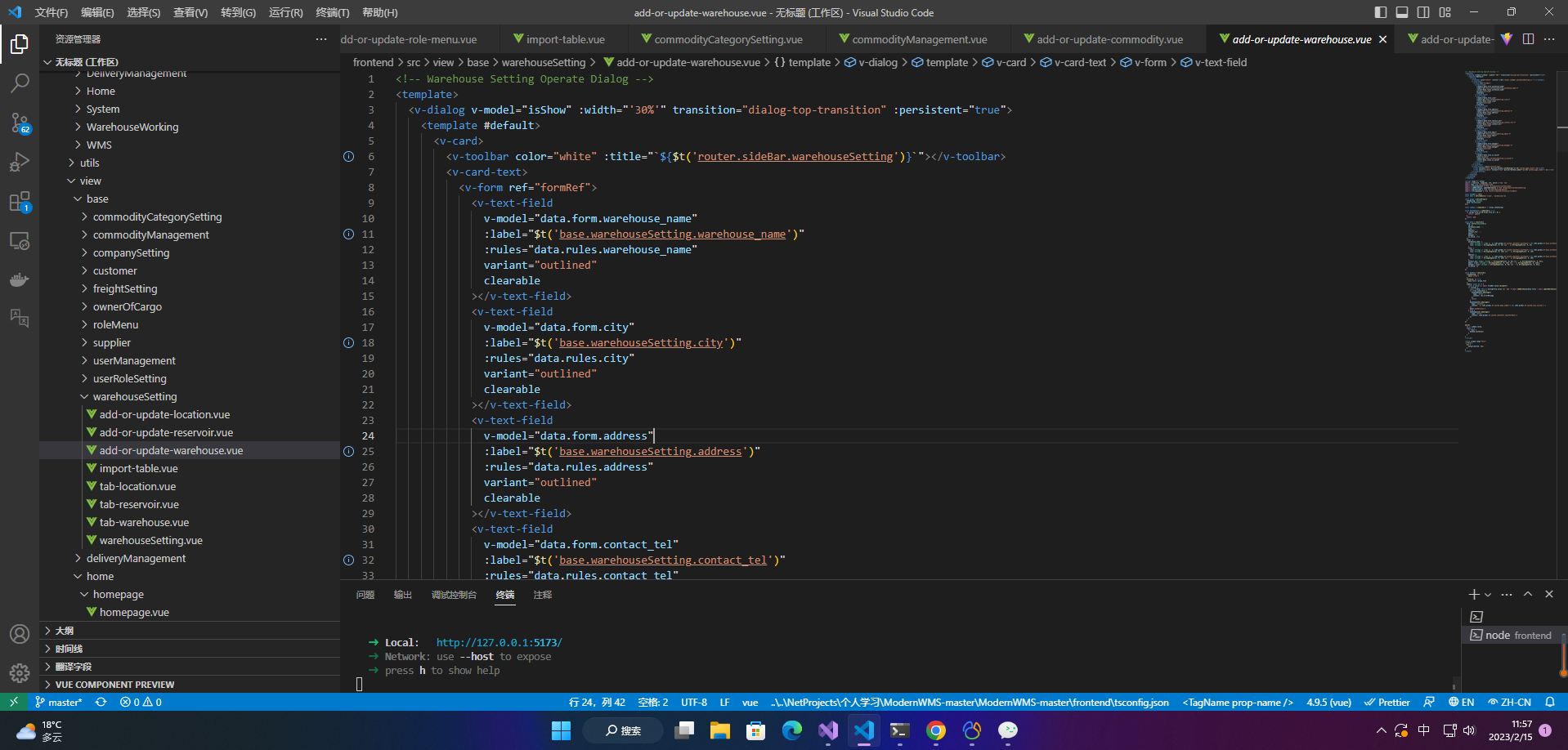Open Source Control view with 62 changes

(20, 123)
